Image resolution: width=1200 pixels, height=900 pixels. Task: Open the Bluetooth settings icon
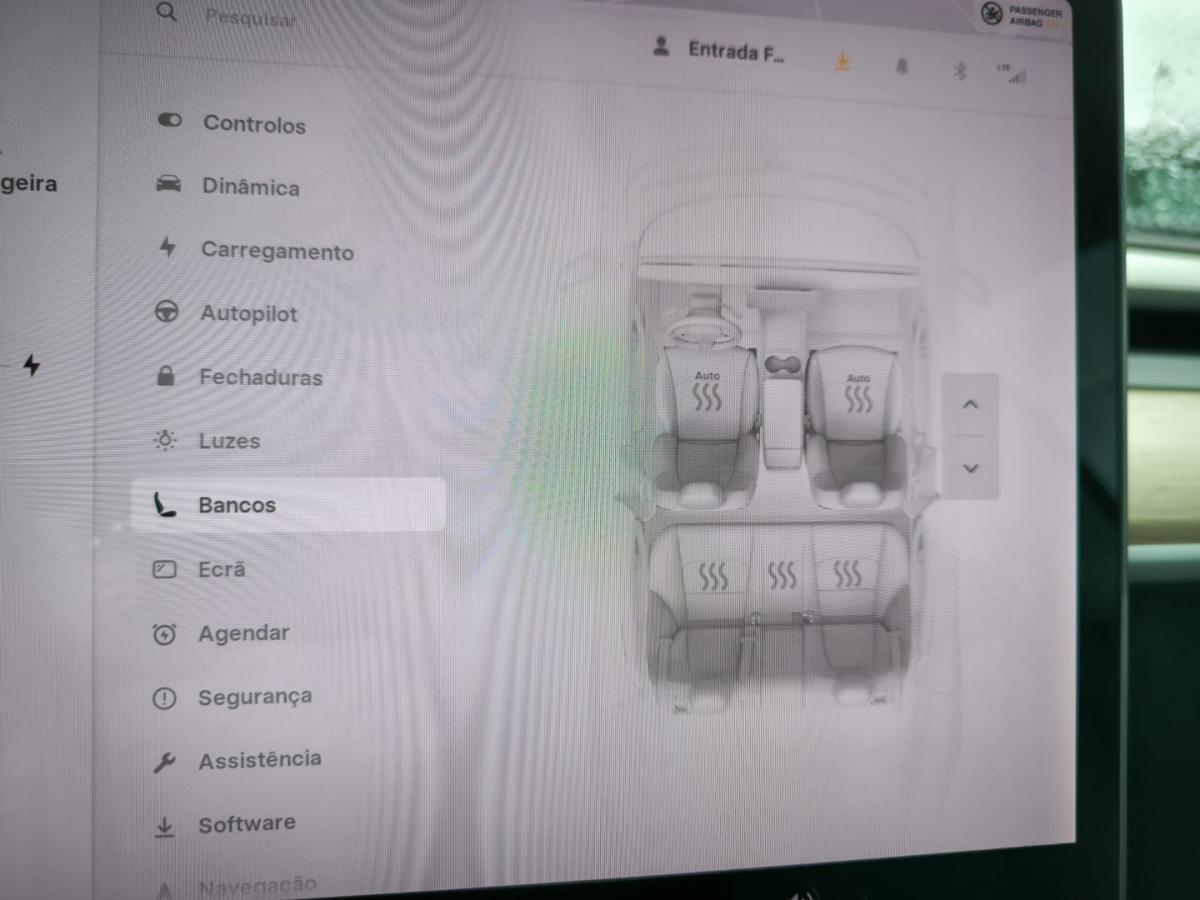[x=960, y=70]
